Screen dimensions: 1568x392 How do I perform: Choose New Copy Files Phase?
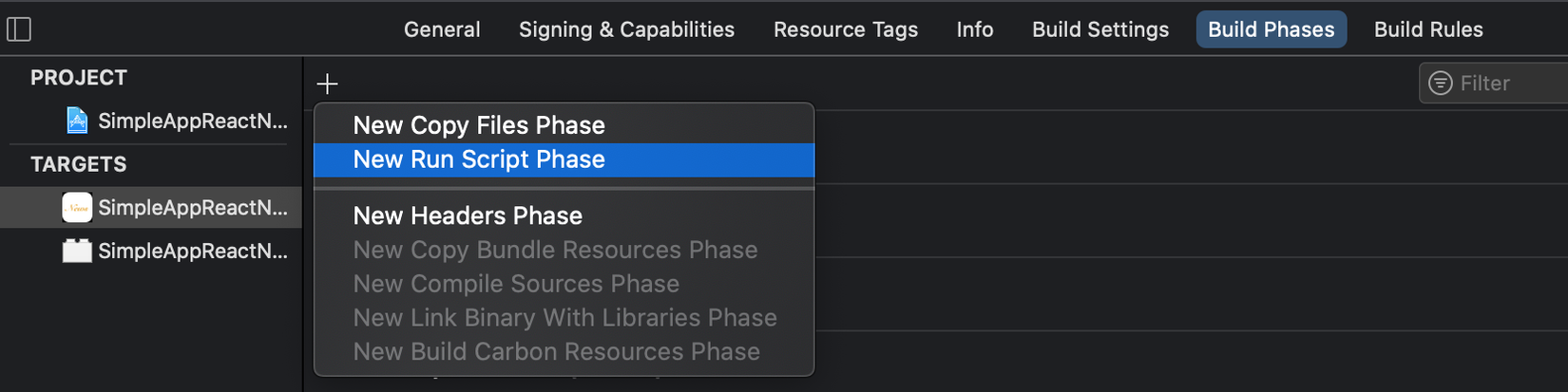pyautogui.click(x=479, y=125)
